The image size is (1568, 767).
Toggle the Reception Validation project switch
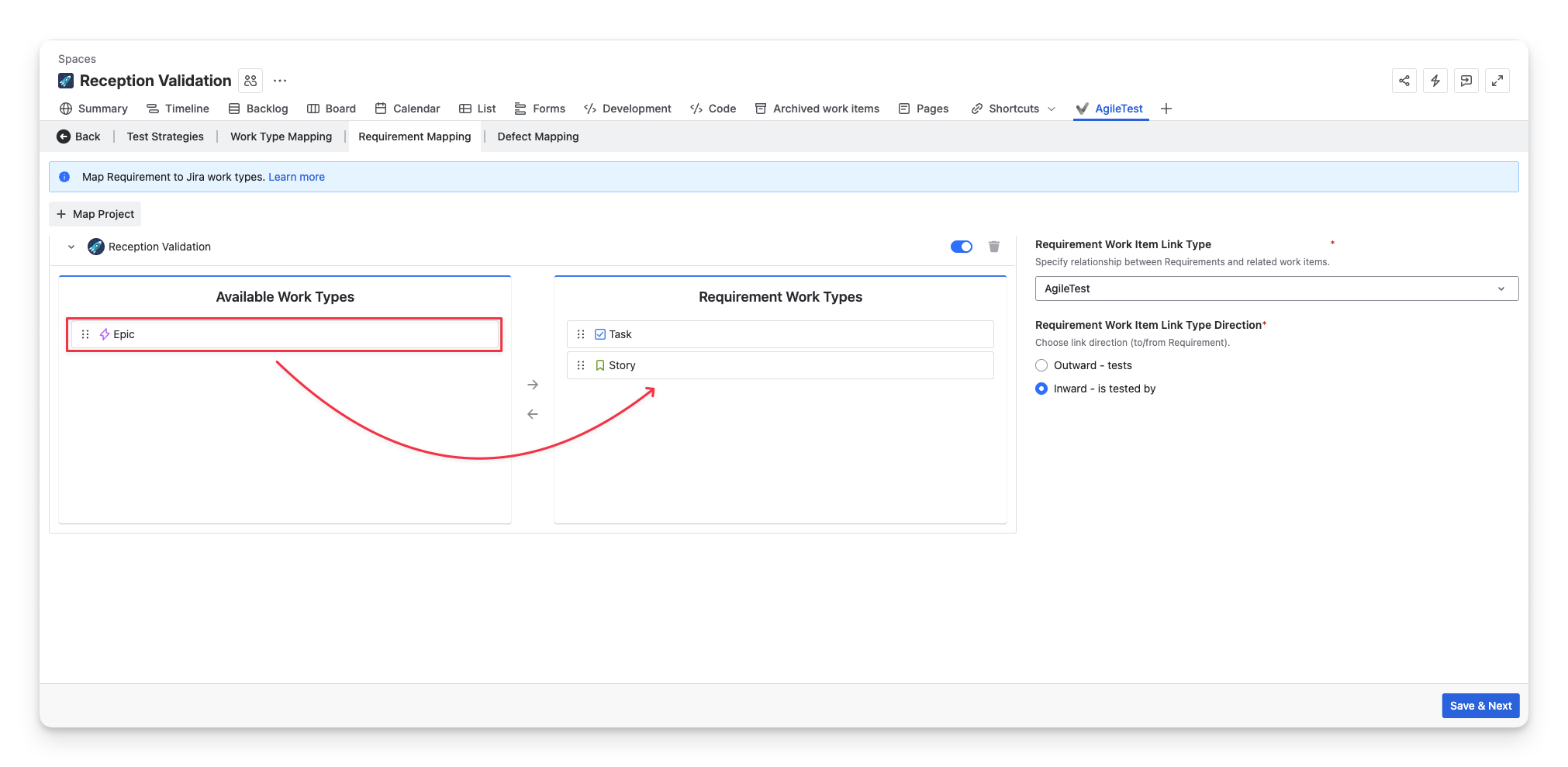point(961,247)
